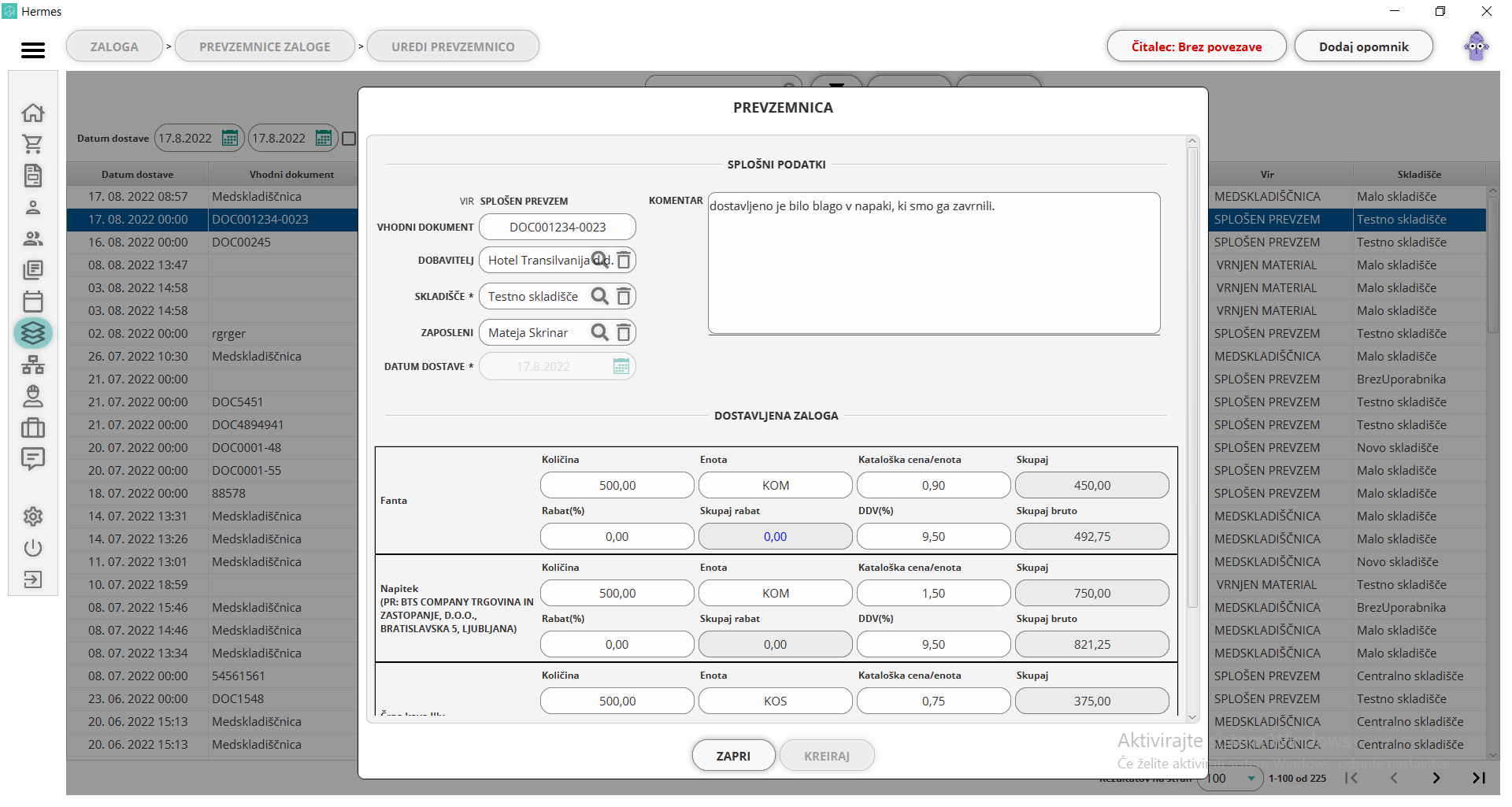1512x807 pixels.
Task: Open the single person sidebar icon
Action: pyautogui.click(x=33, y=208)
